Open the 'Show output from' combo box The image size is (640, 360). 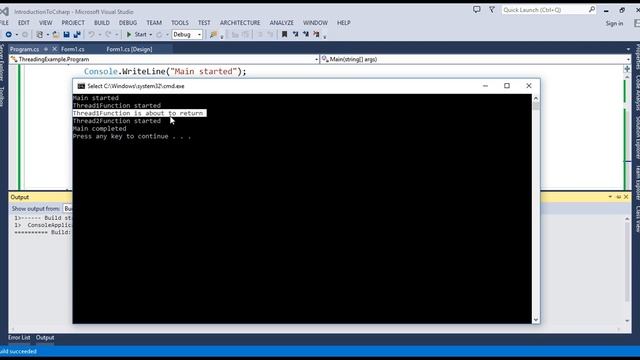(x=68, y=209)
